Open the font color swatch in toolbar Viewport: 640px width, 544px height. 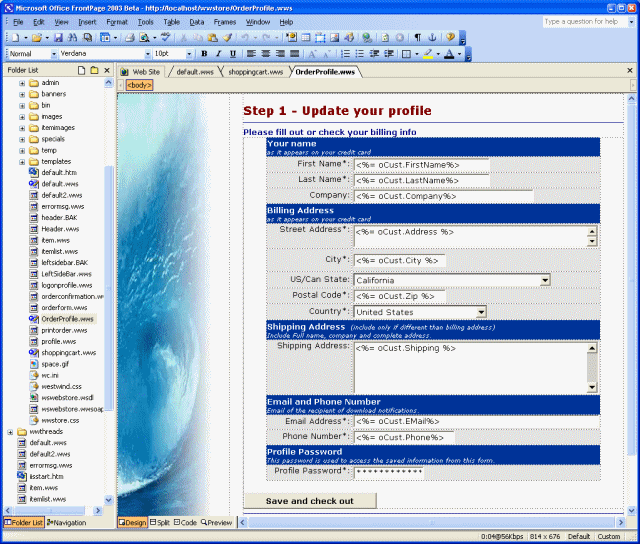[x=450, y=54]
